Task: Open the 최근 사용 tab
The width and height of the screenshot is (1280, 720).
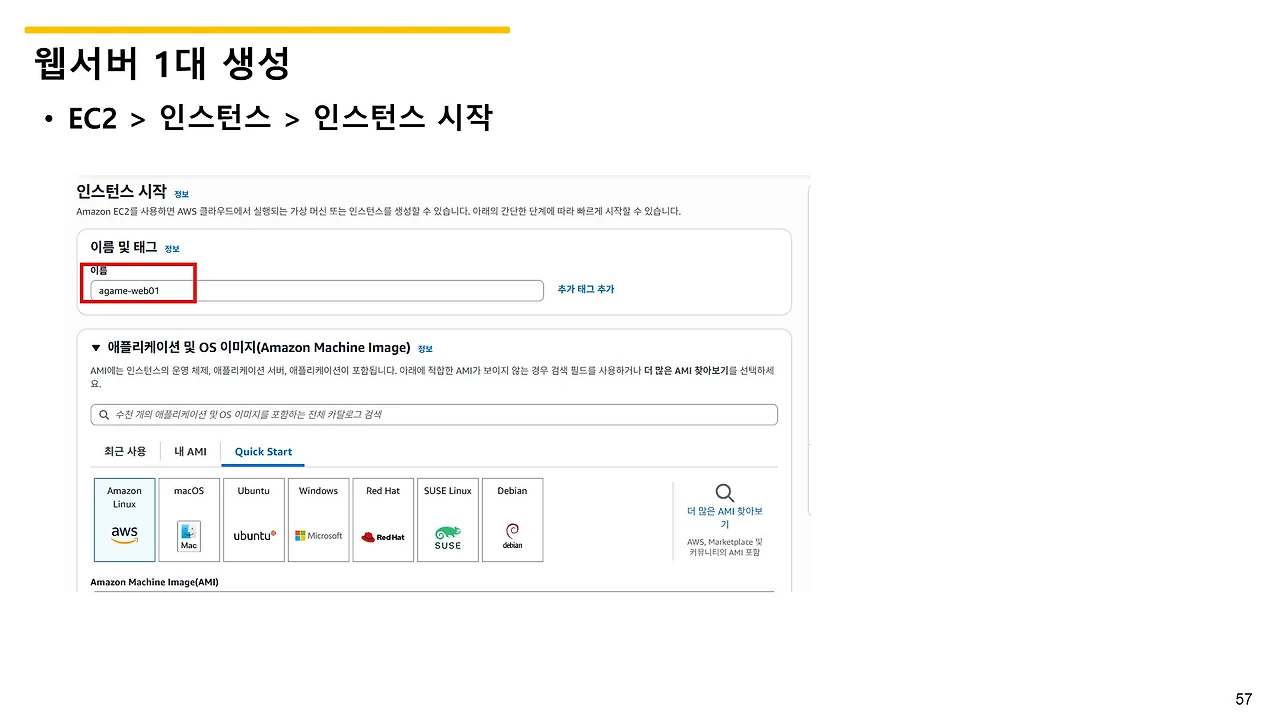Action: click(x=124, y=451)
